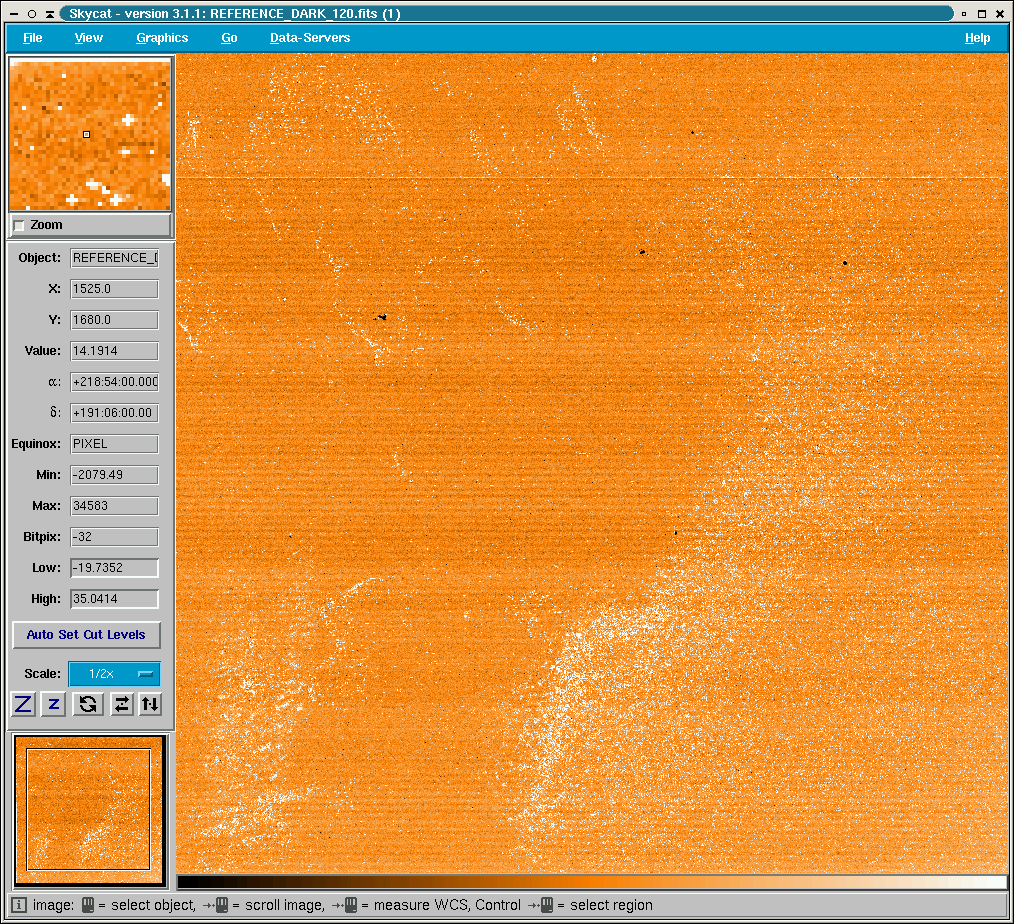Viewport: 1014px width, 924px height.
Task: Click the colormap gradient bar below the image
Action: 591,882
